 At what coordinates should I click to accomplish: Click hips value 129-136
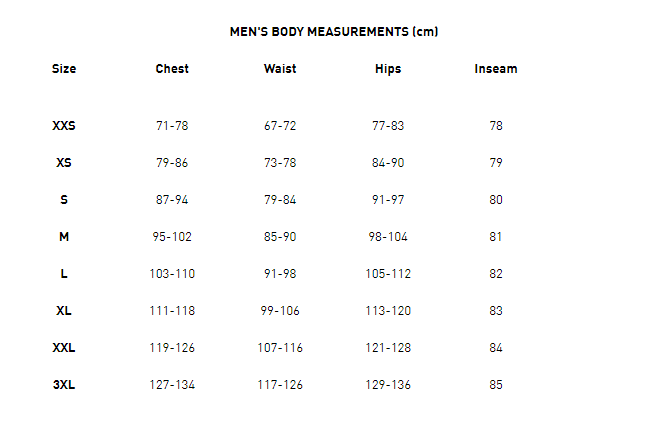pos(388,385)
